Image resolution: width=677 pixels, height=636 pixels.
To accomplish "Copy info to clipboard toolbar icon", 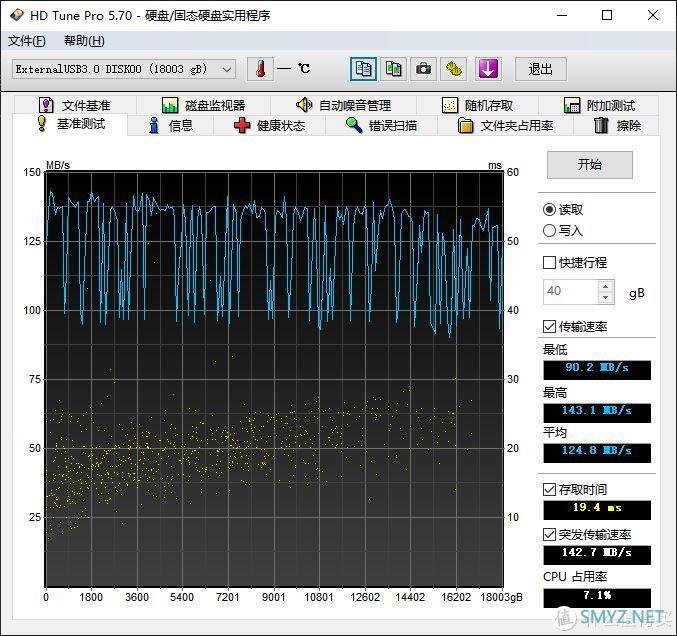I will click(363, 69).
